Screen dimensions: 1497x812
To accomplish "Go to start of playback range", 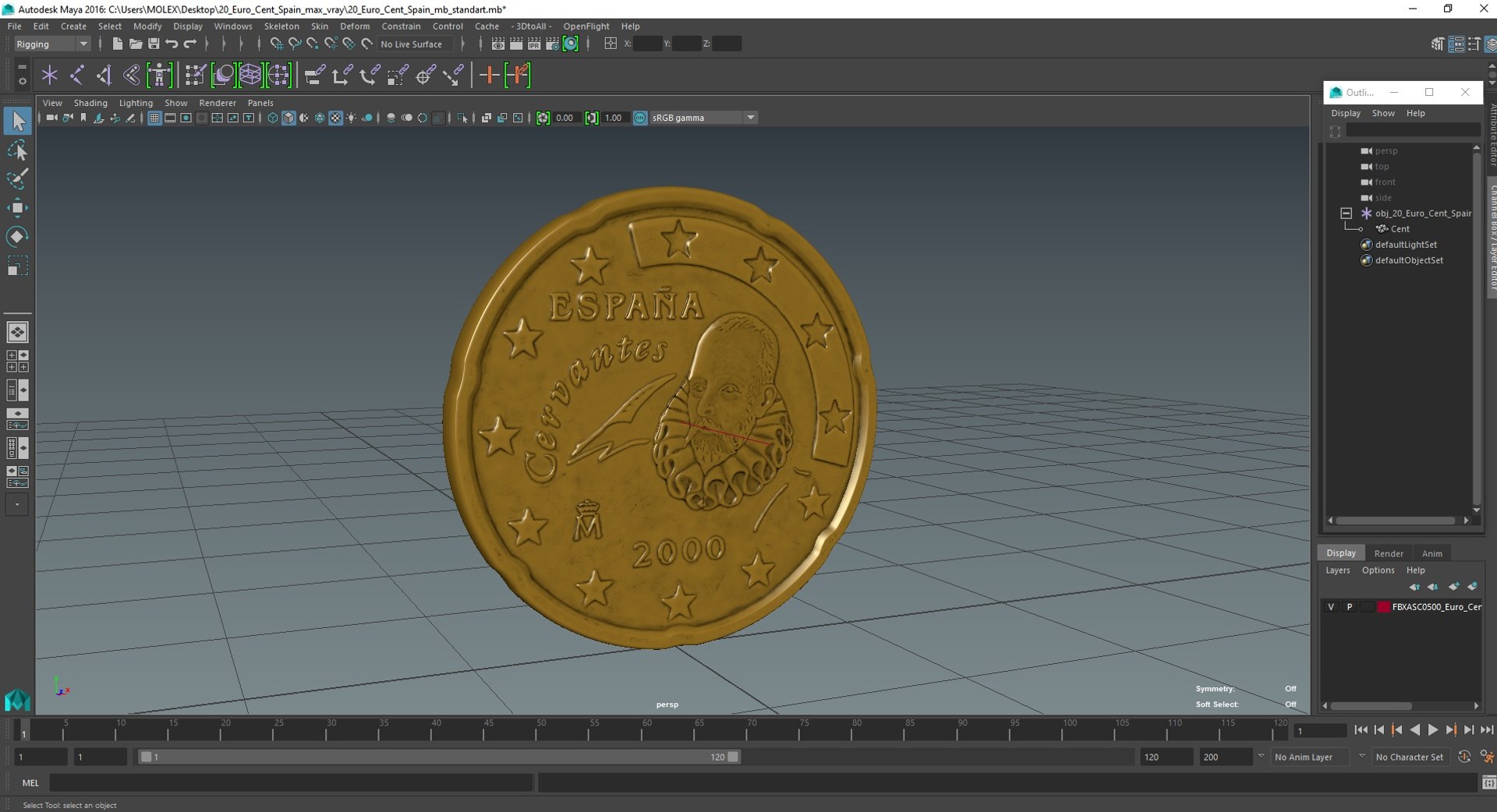I will coord(1361,730).
